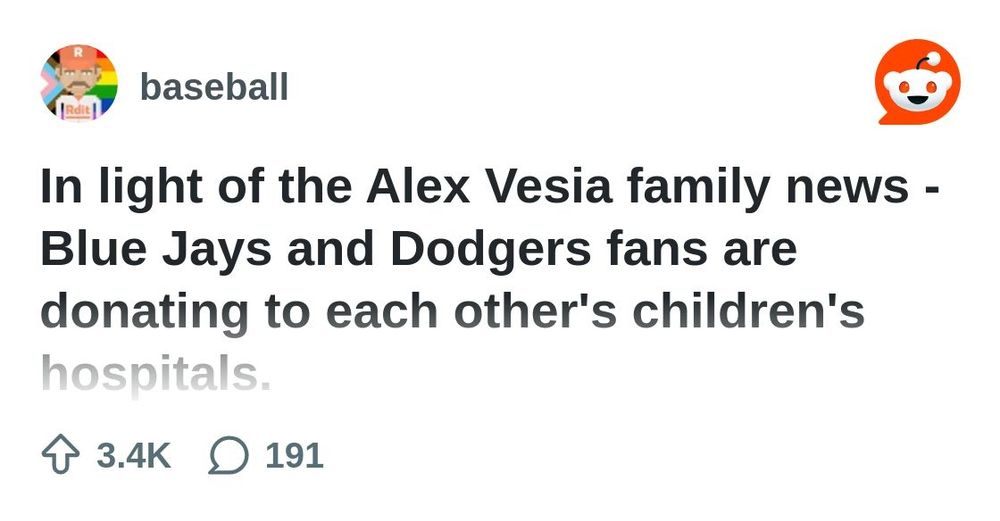Click the word "donating" in the title
This screenshot has width=1000, height=521.
pyautogui.click(x=143, y=312)
